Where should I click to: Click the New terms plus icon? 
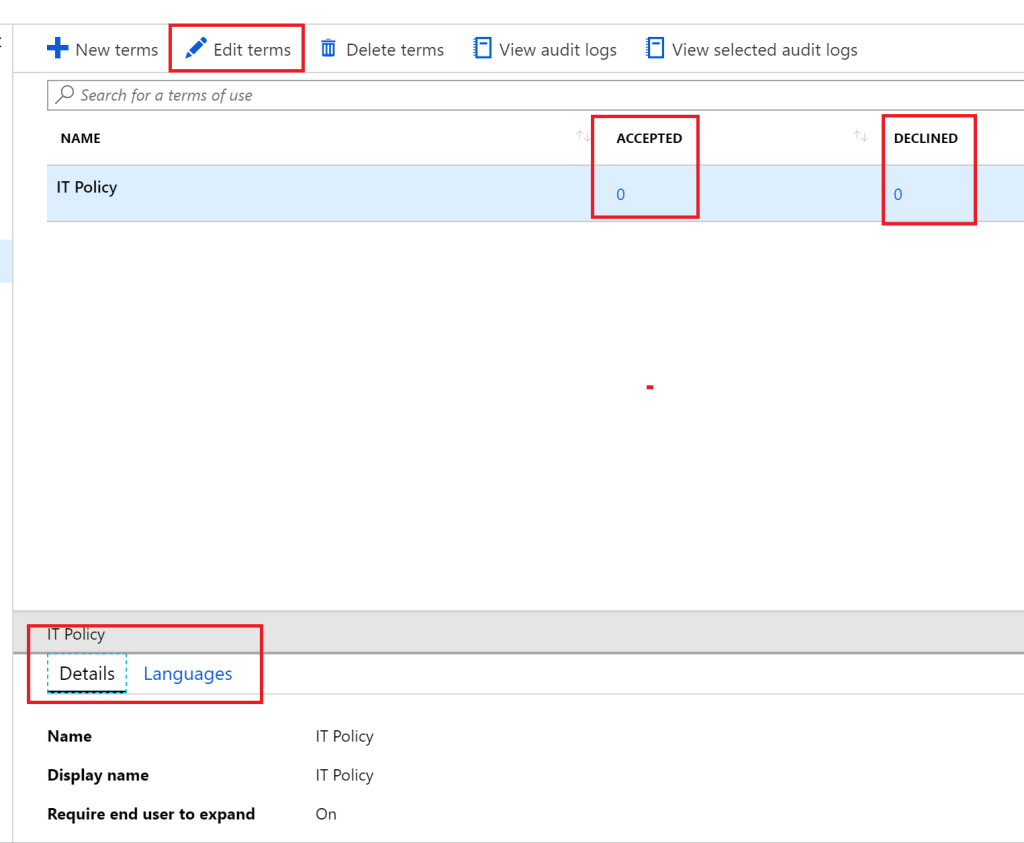pos(58,48)
